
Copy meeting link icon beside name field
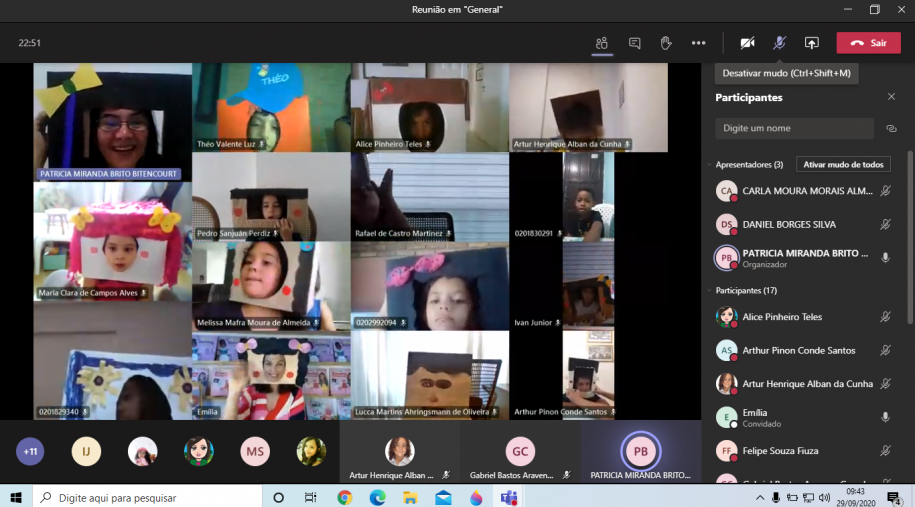(x=891, y=128)
